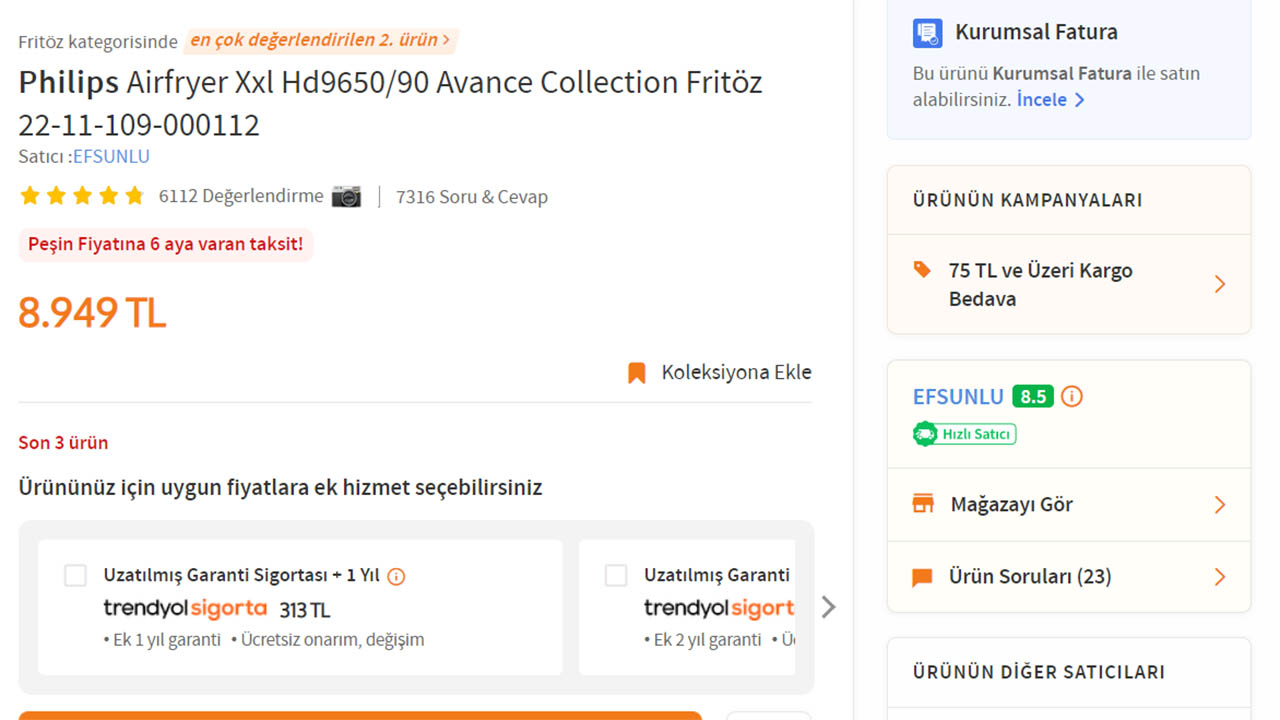Open the 6112 Değerlendirme reviews
The height and width of the screenshot is (720, 1280).
point(240,196)
